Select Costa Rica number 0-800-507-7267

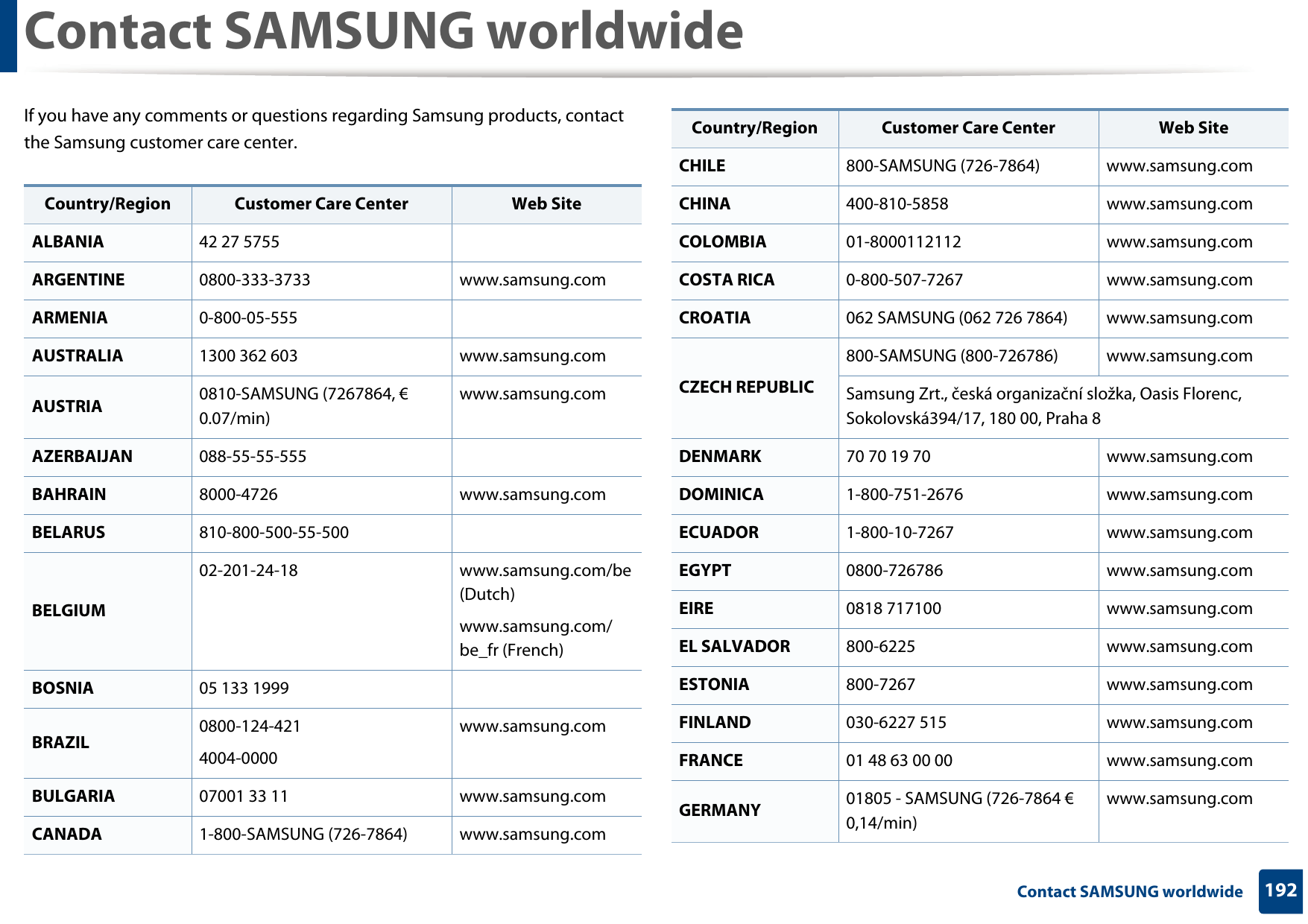[905, 280]
